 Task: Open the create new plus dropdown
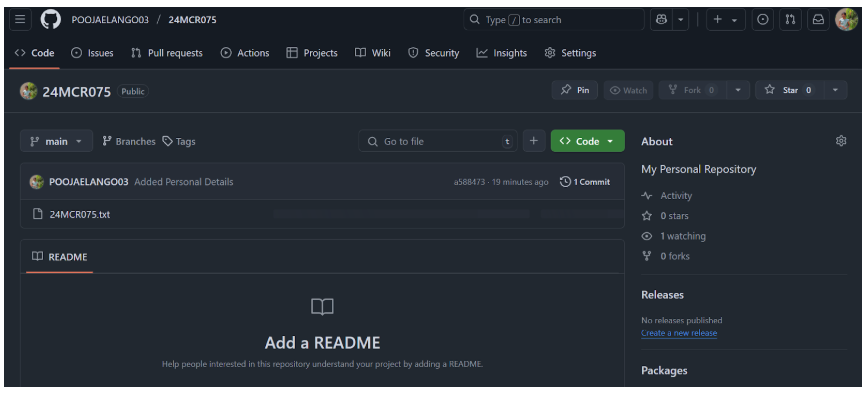click(726, 19)
